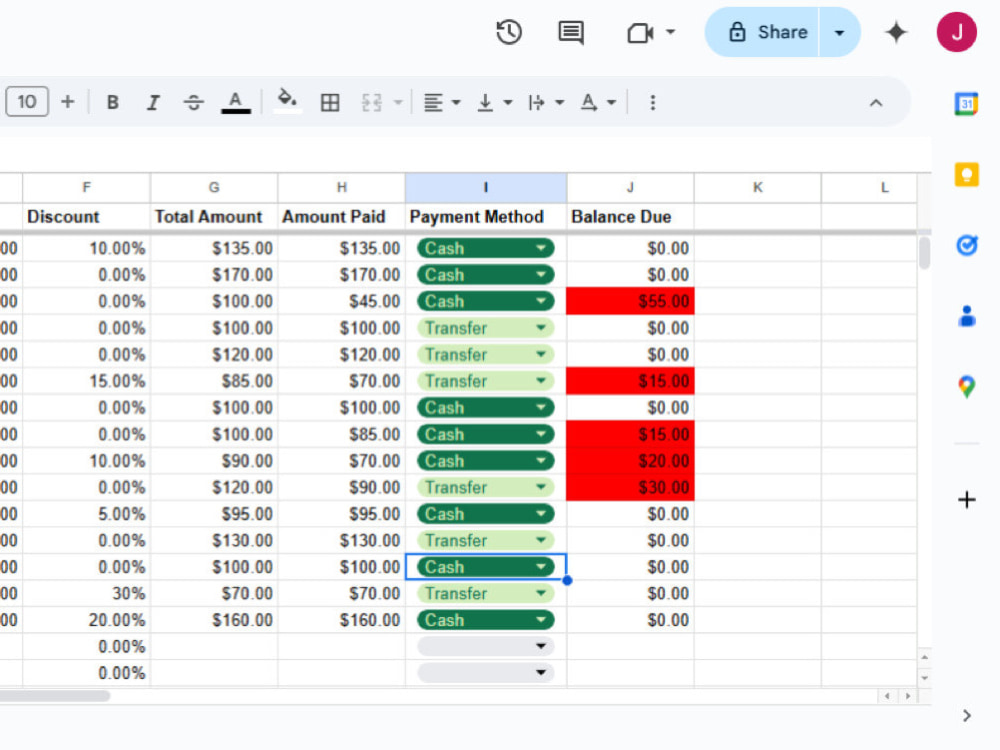Select column J header
The width and height of the screenshot is (1000, 750).
coord(630,188)
